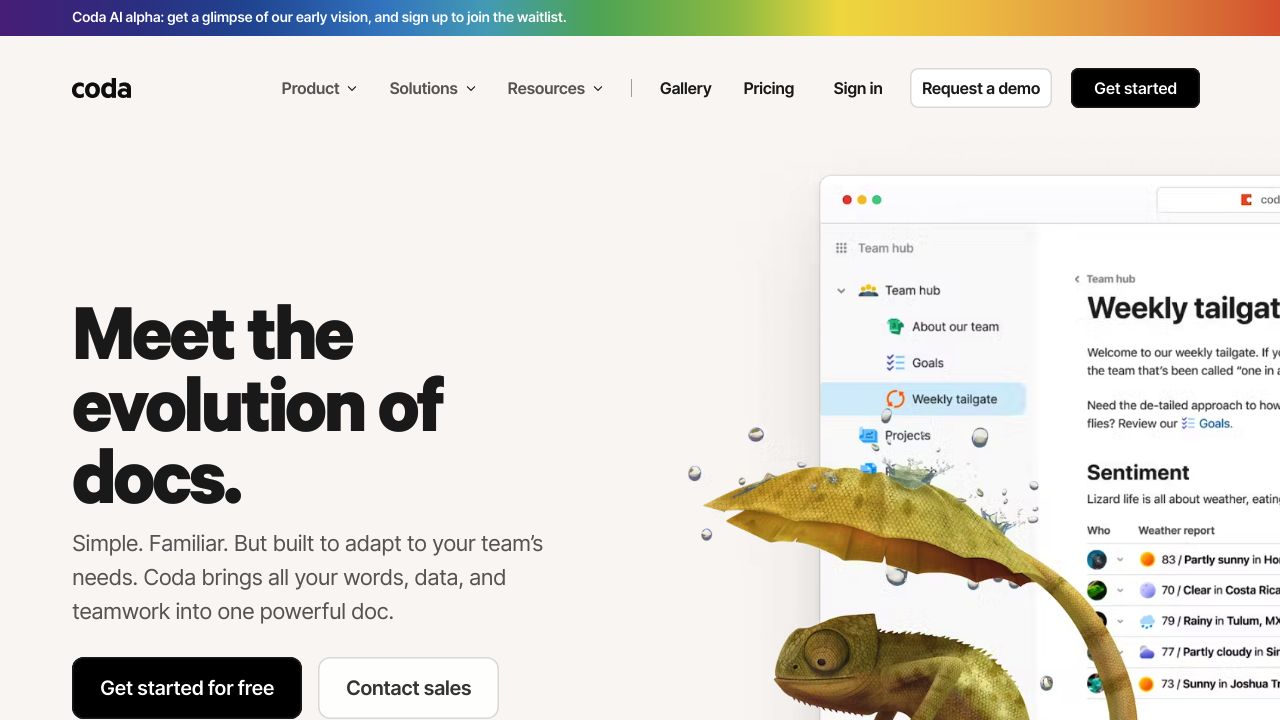Image resolution: width=1280 pixels, height=720 pixels.
Task: Click the Coda logo in header
Action: click(x=101, y=89)
